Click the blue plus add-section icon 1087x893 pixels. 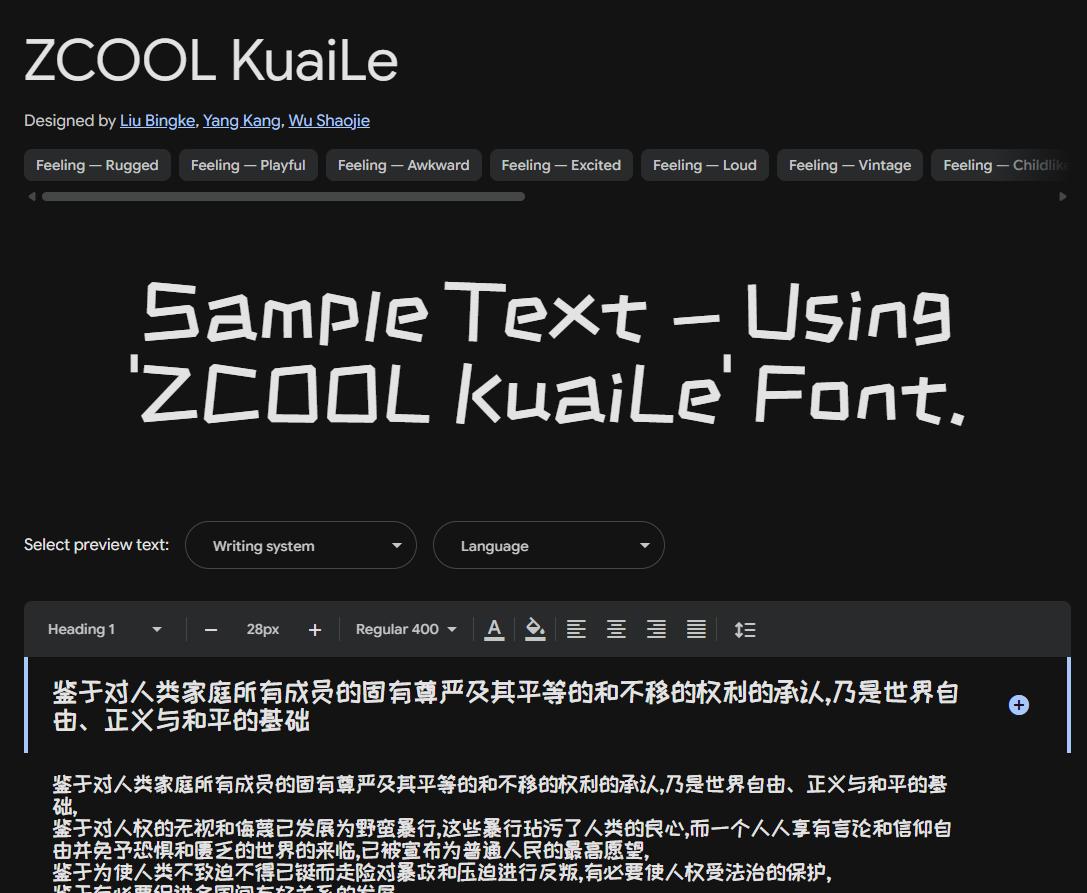[1018, 705]
